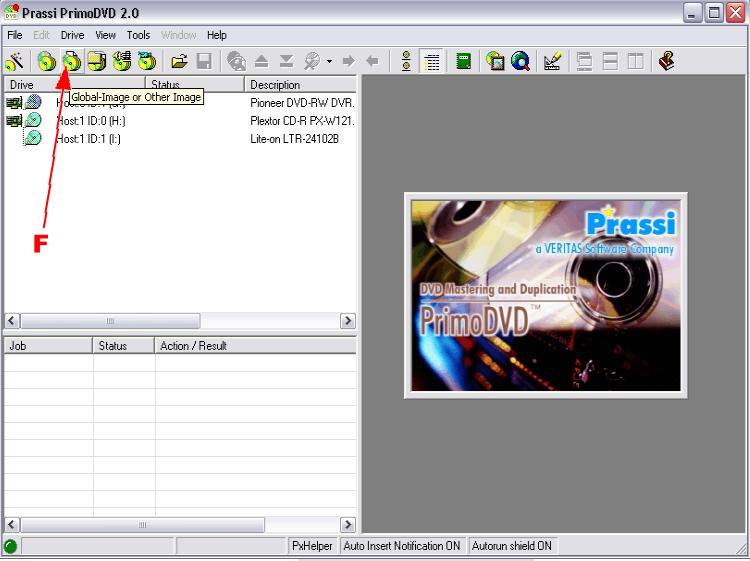Viewport: 750px width, 561px height.
Task: Create a new Data Disc job
Action: 97,61
